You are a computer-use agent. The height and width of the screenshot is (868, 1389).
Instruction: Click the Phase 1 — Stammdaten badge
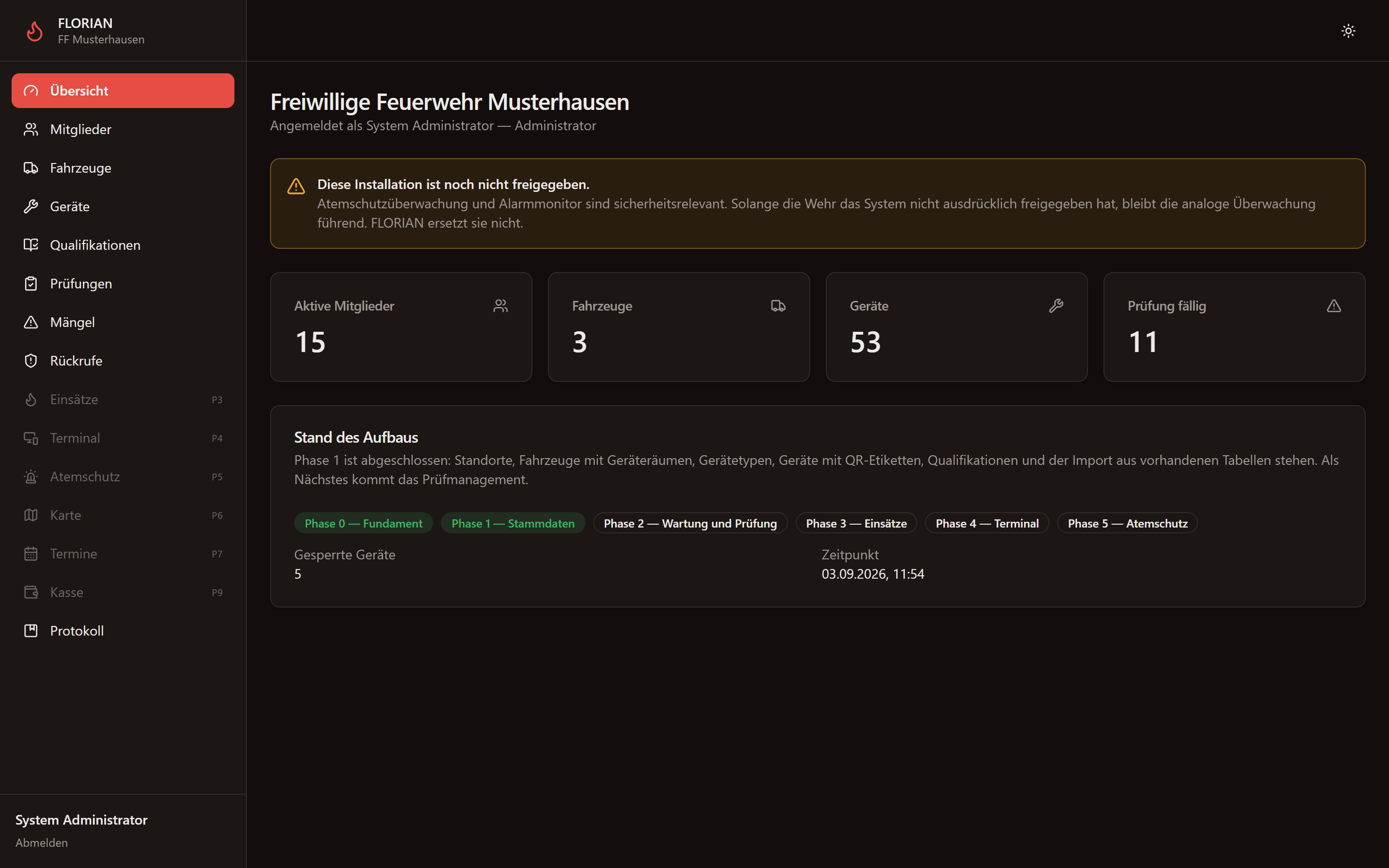pos(513,523)
